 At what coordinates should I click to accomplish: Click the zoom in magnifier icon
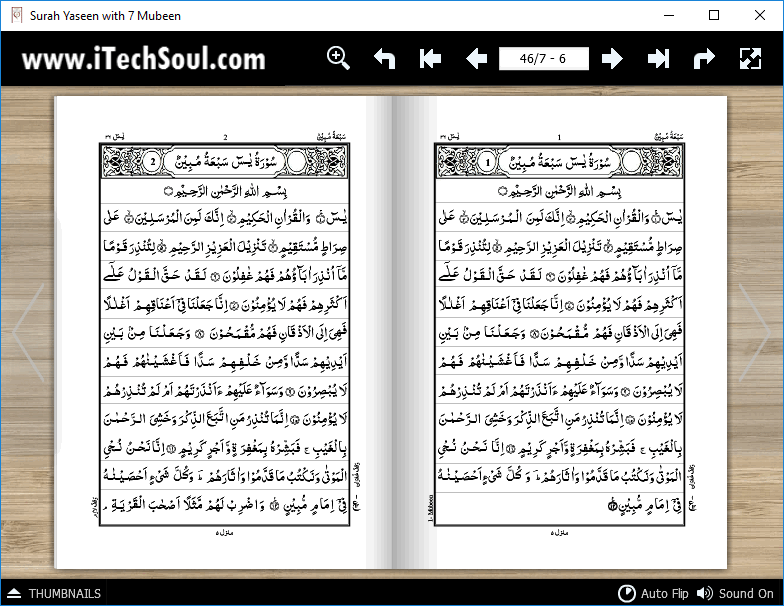338,58
